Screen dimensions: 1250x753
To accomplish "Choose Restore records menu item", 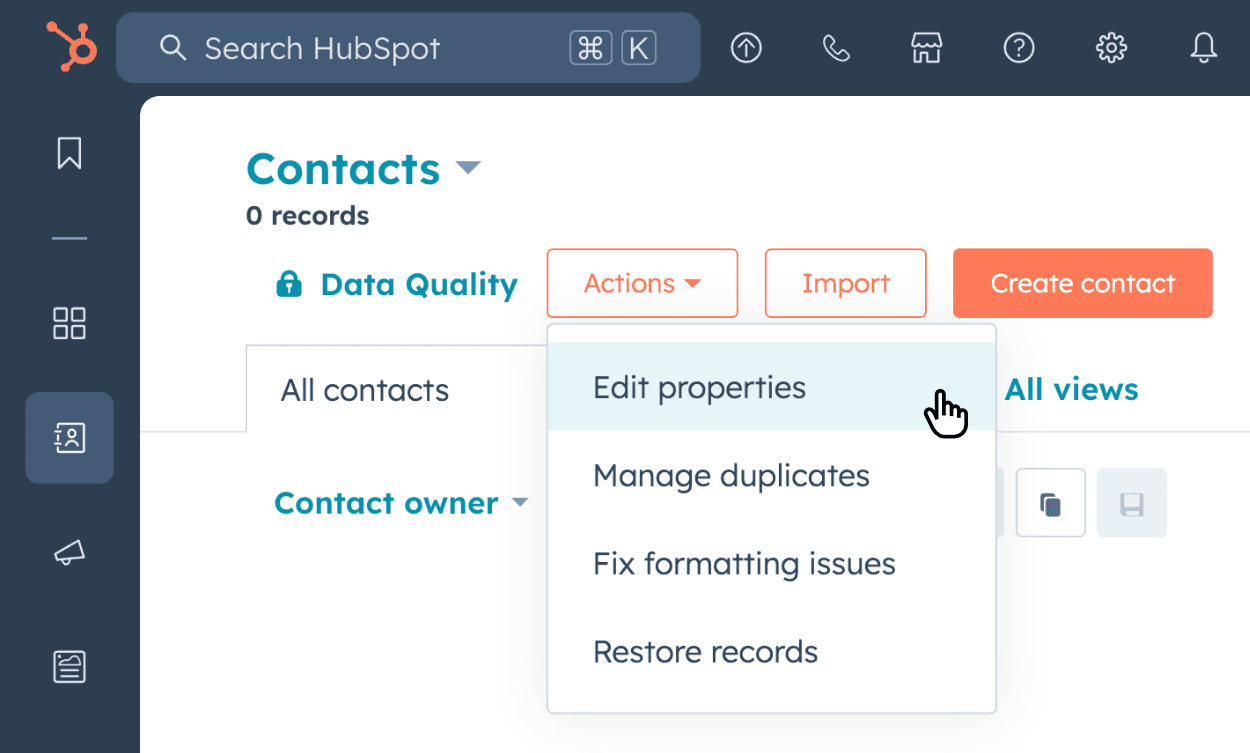I will point(771,651).
